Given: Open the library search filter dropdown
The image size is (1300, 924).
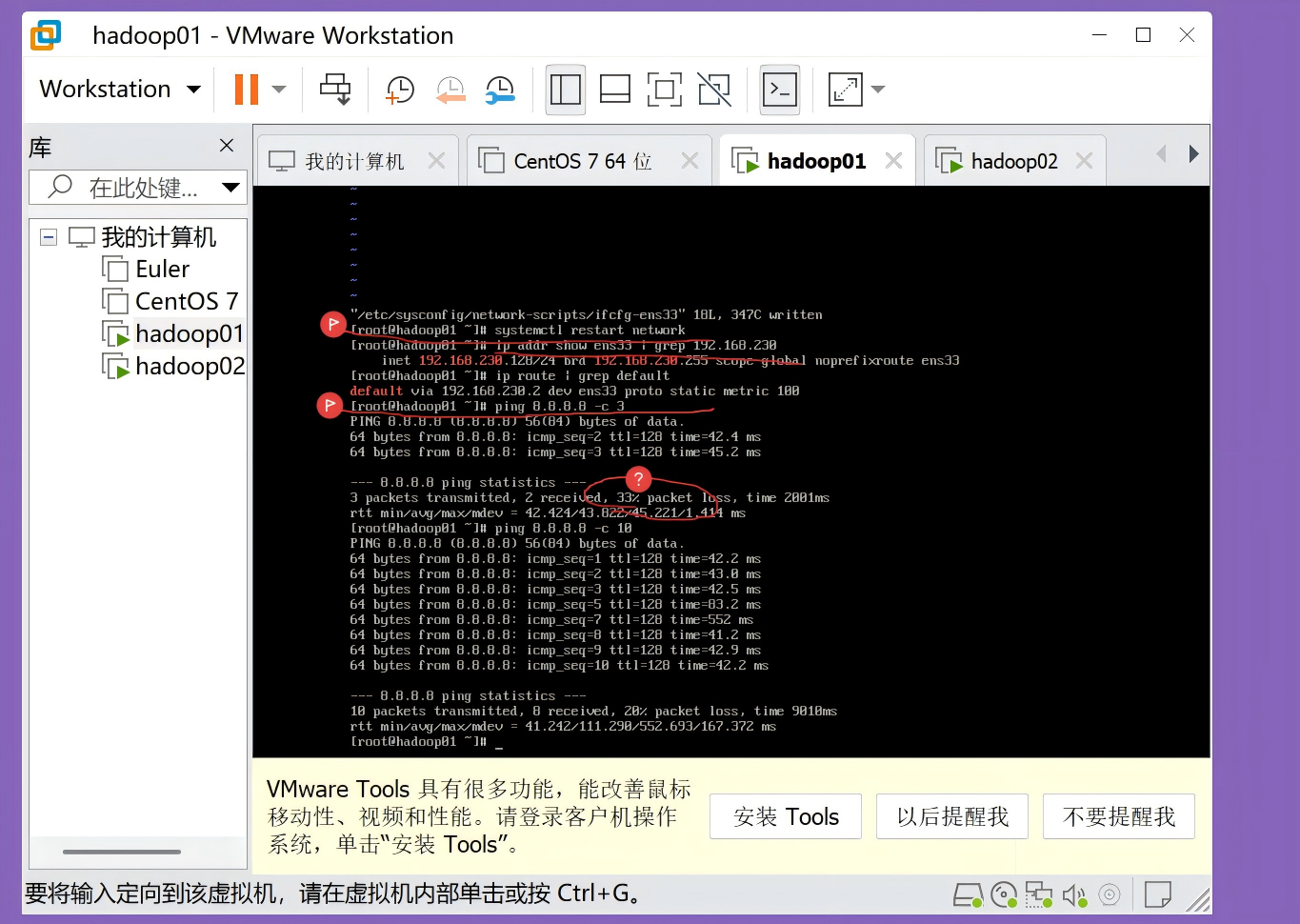Looking at the screenshot, I should (230, 187).
